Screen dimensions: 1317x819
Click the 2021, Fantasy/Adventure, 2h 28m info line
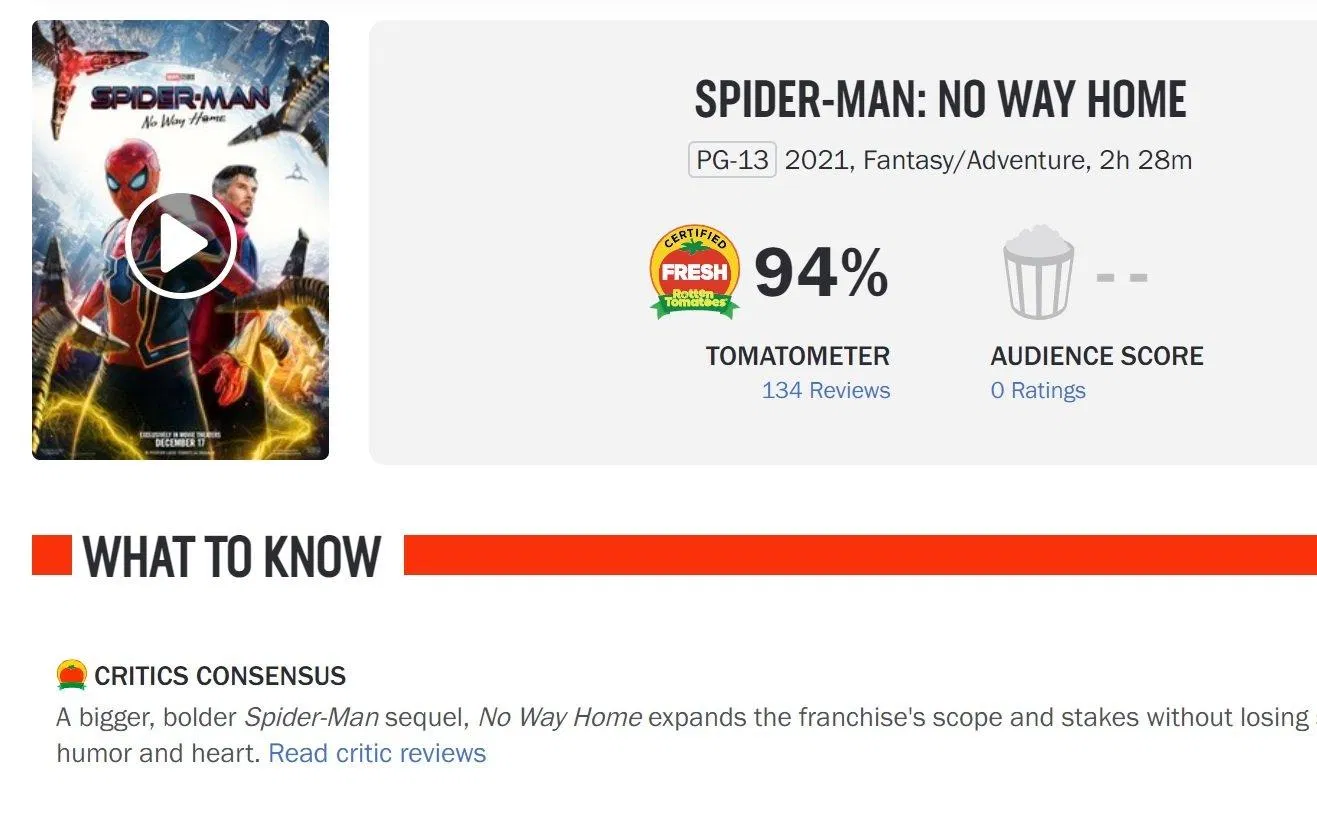pyautogui.click(x=988, y=160)
